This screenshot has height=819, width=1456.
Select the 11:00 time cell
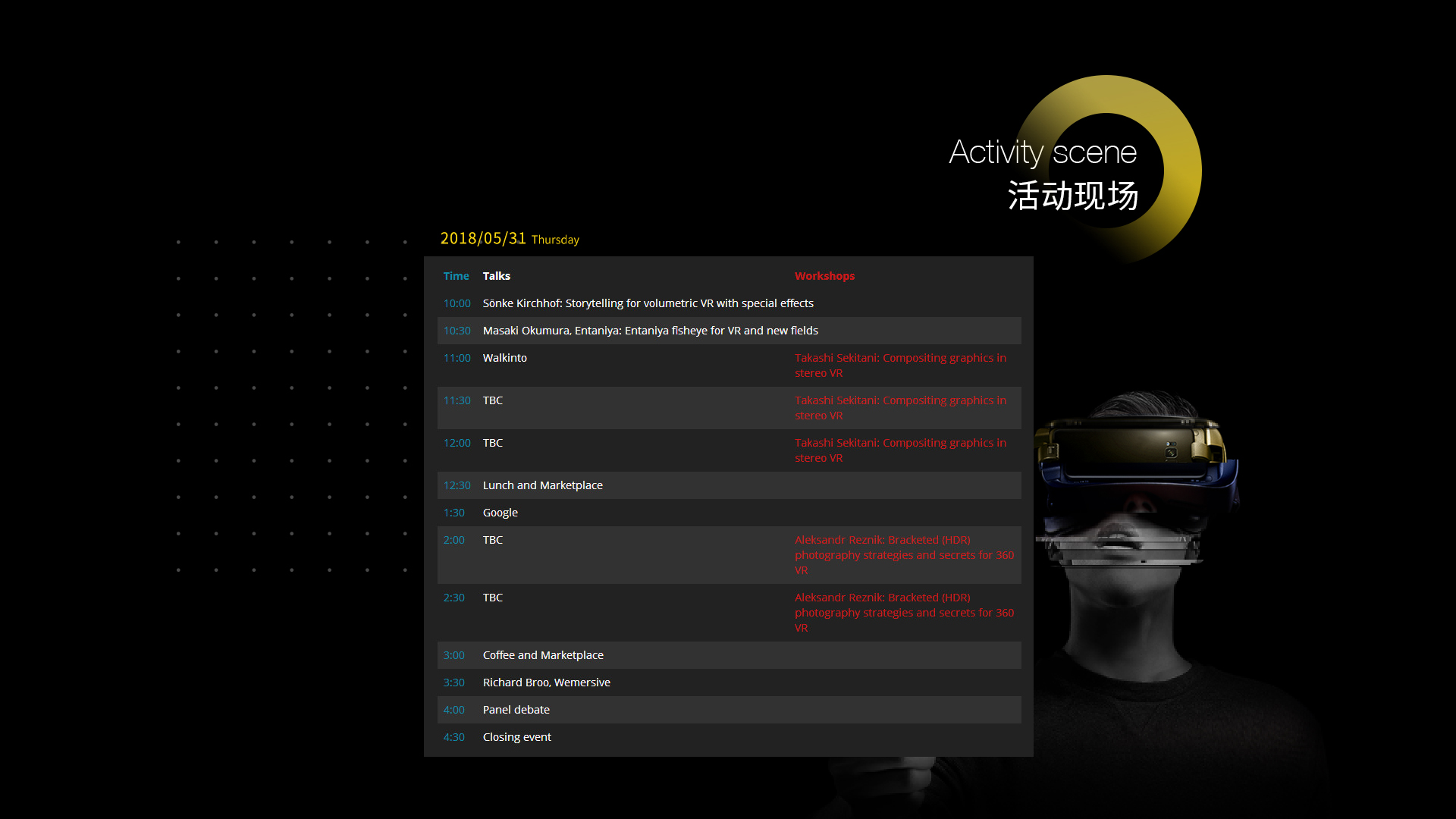coord(457,358)
